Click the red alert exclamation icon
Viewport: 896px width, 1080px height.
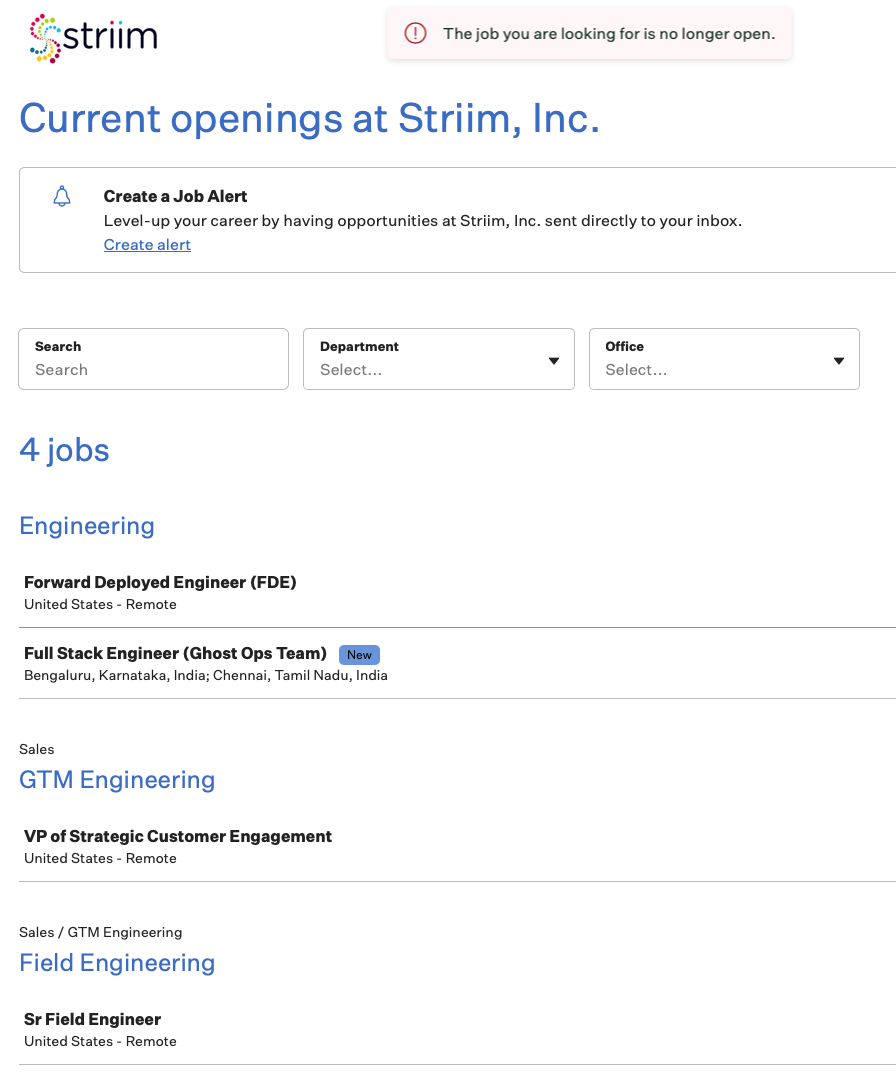pyautogui.click(x=415, y=33)
